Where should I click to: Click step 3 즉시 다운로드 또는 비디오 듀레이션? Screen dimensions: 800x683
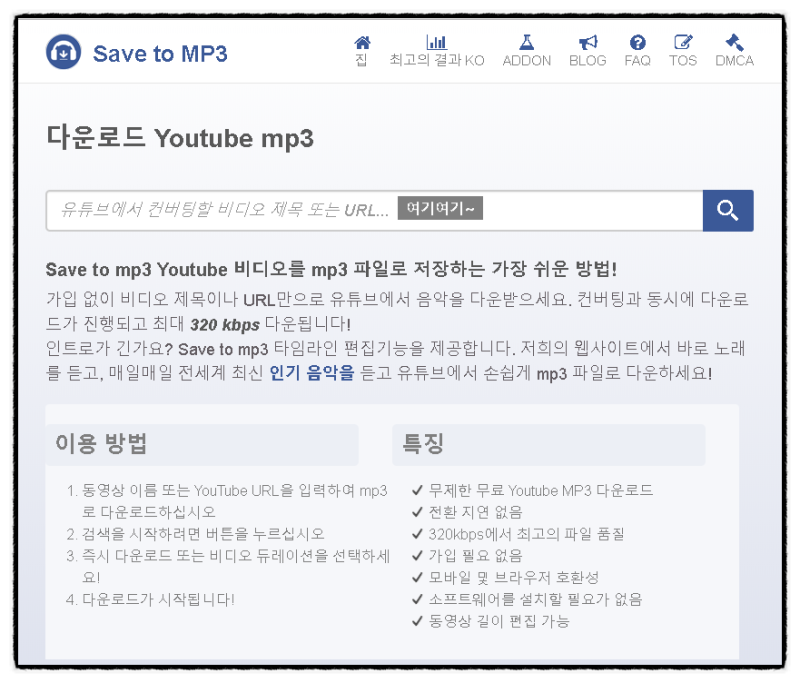(x=228, y=567)
